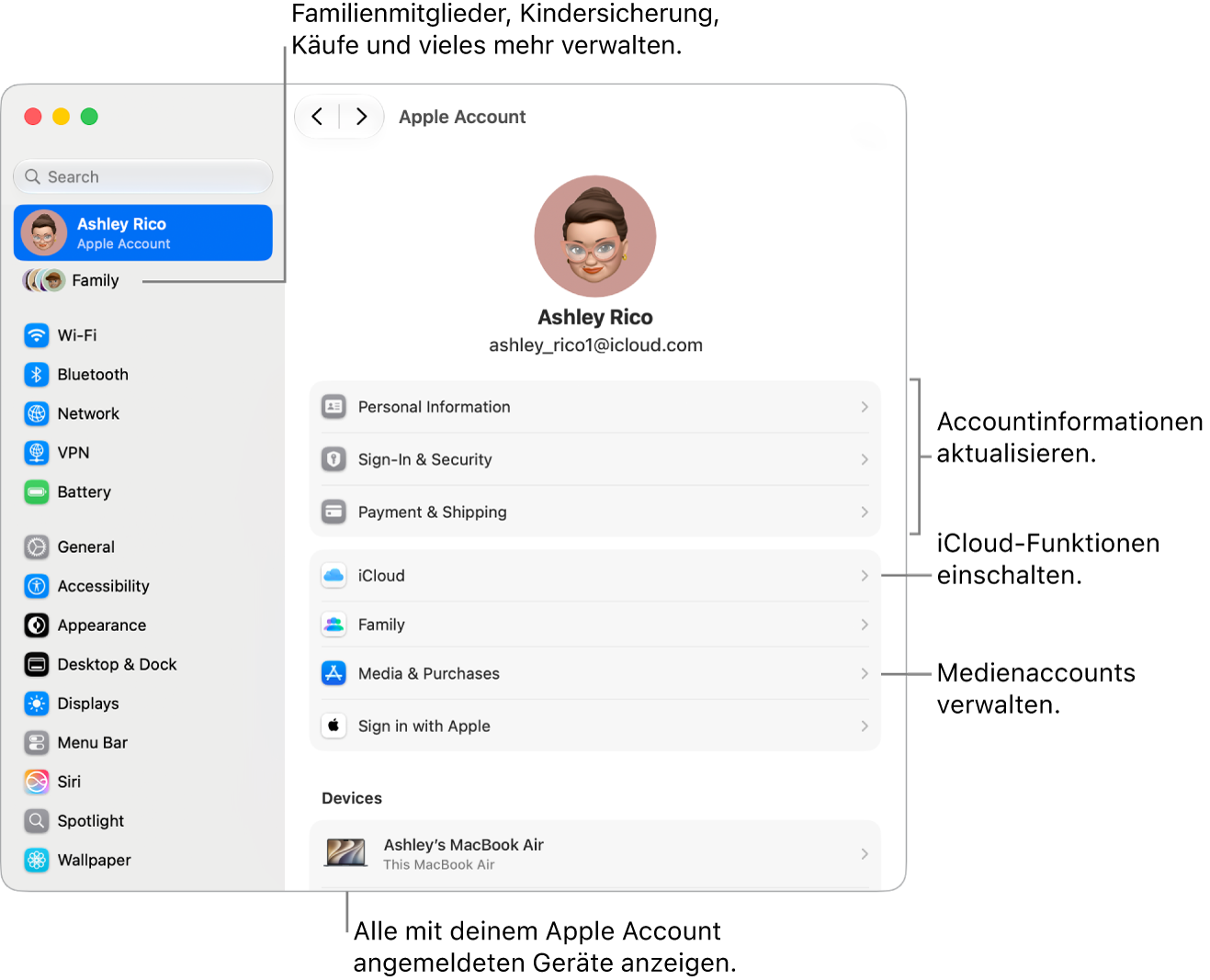Expand the iCloud row chevron
This screenshot has height=980, width=1210.
[865, 576]
